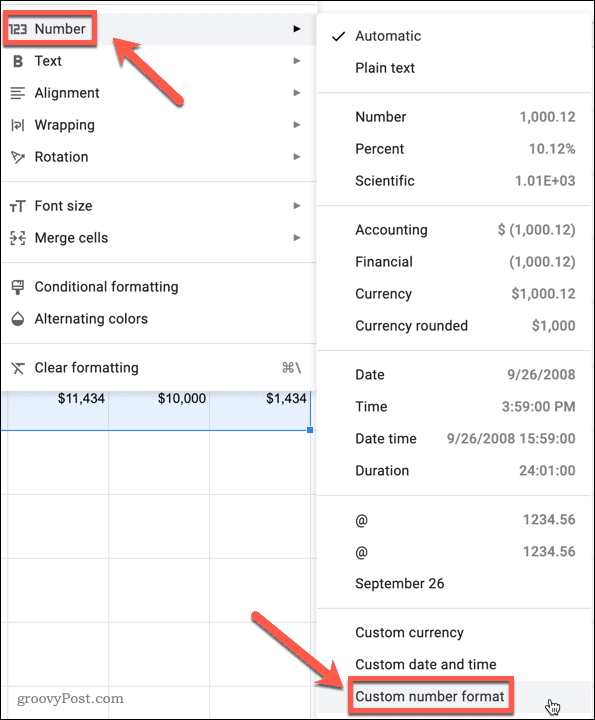Click the Rotation icon
This screenshot has width=595, height=720.
18,157
